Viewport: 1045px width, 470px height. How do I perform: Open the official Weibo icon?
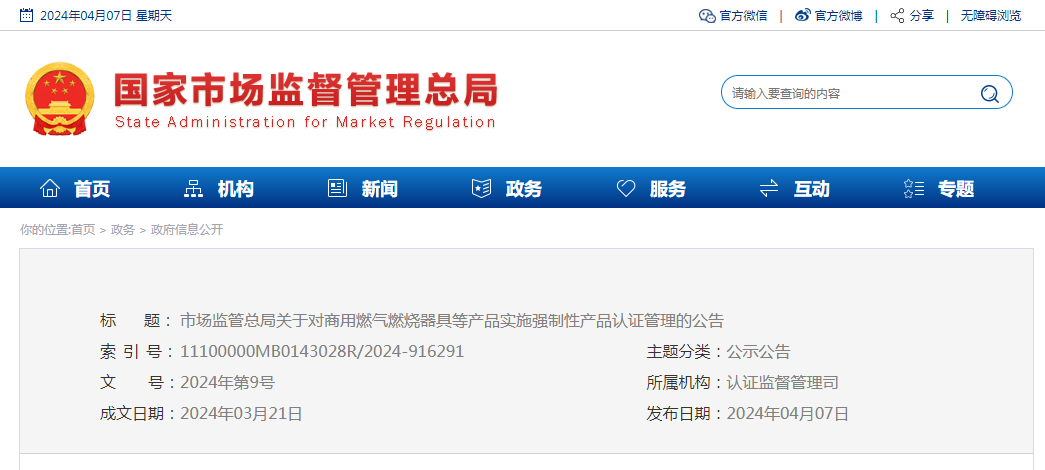(x=803, y=15)
